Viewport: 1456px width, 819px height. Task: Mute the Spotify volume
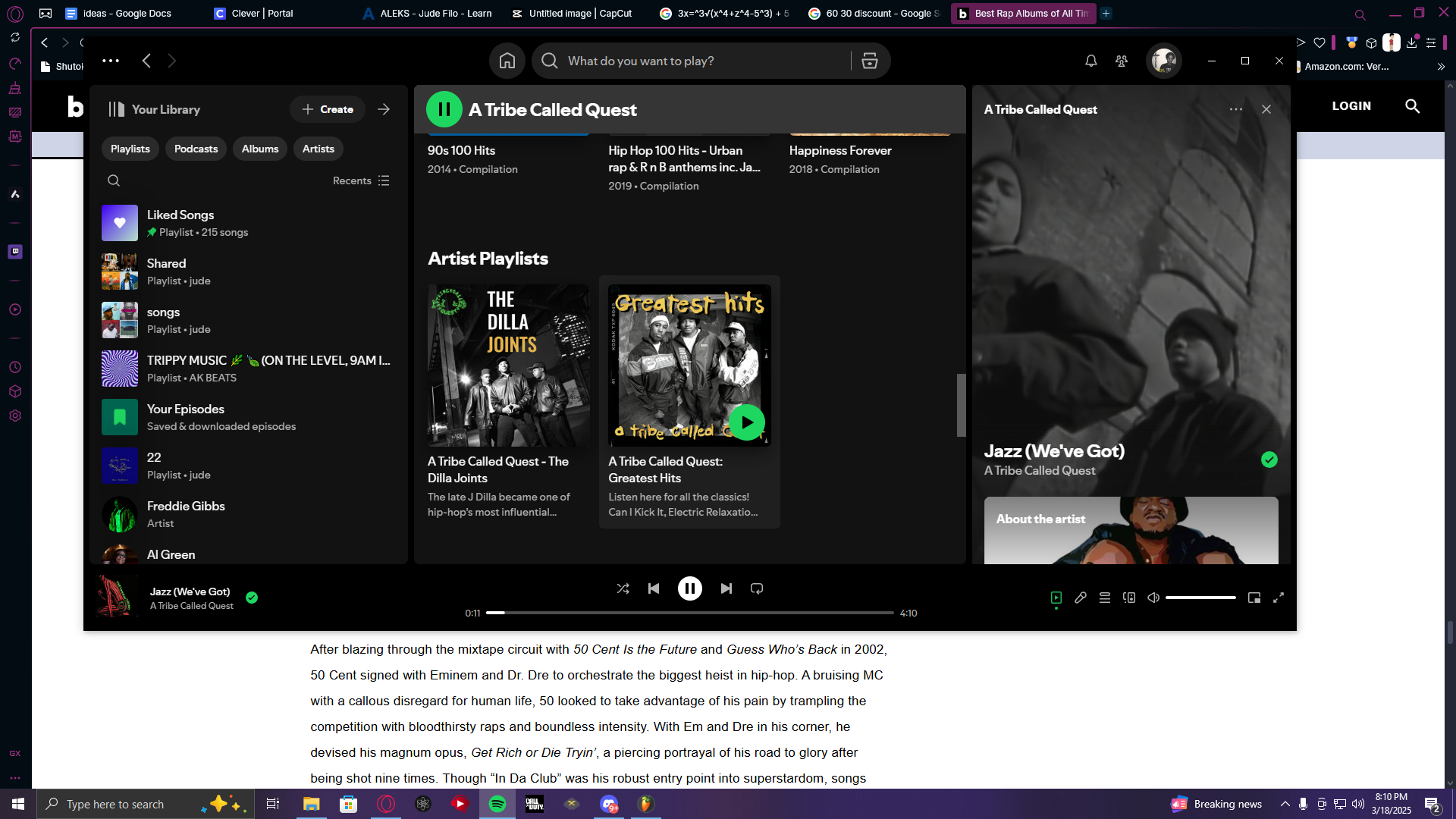coord(1153,598)
